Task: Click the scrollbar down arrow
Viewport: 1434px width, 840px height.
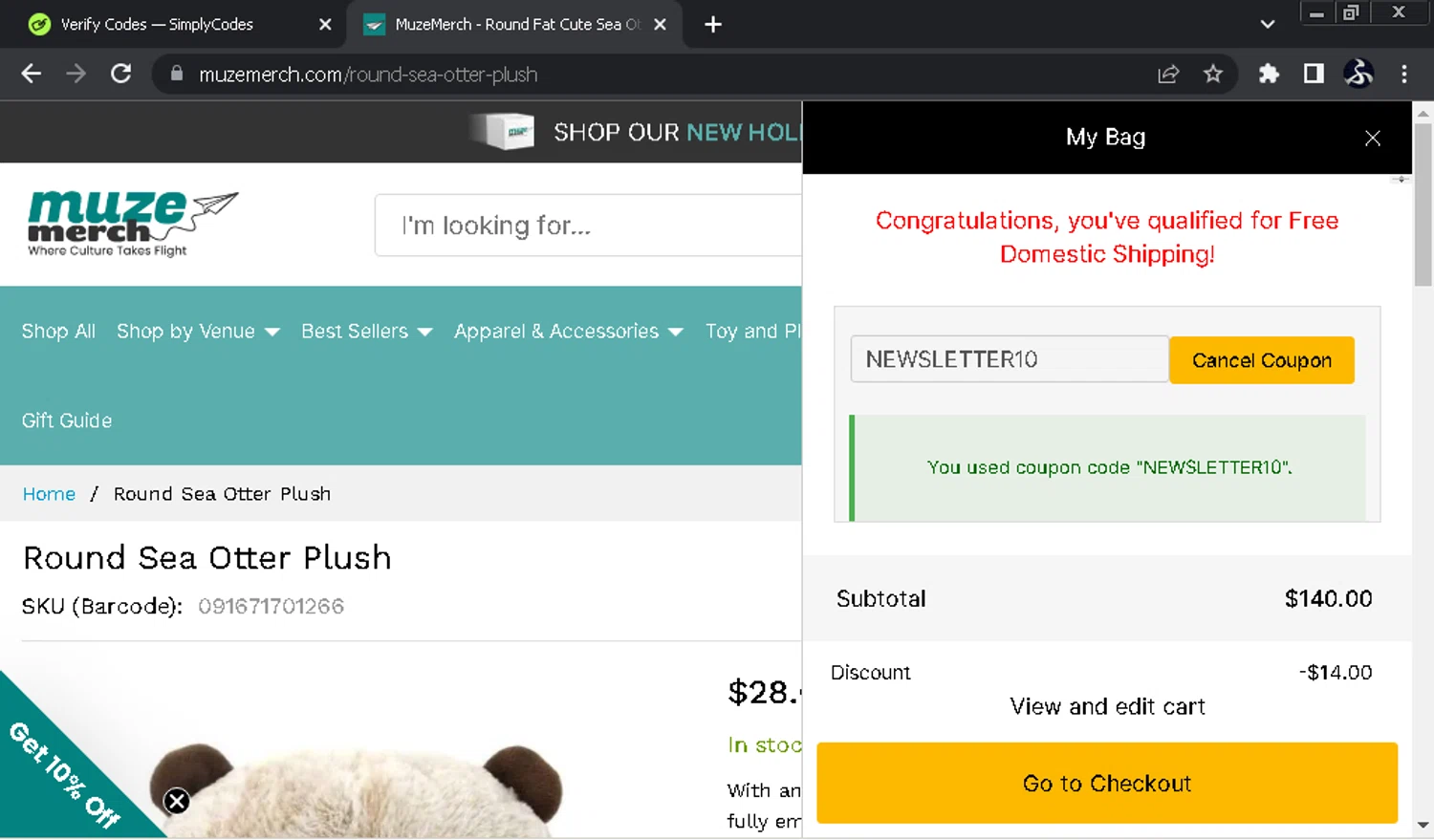Action: (x=1423, y=824)
